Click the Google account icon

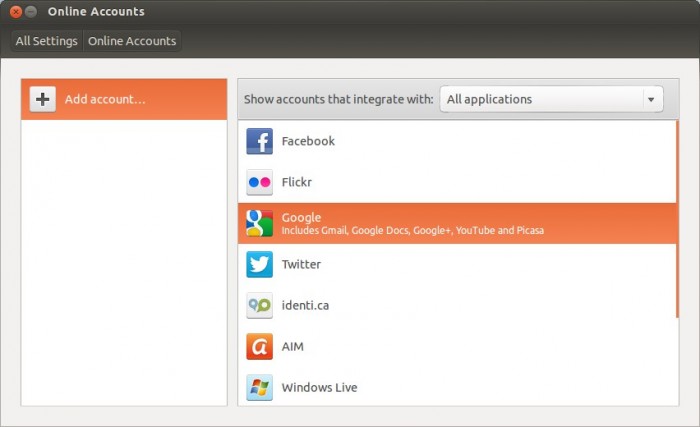(x=259, y=224)
